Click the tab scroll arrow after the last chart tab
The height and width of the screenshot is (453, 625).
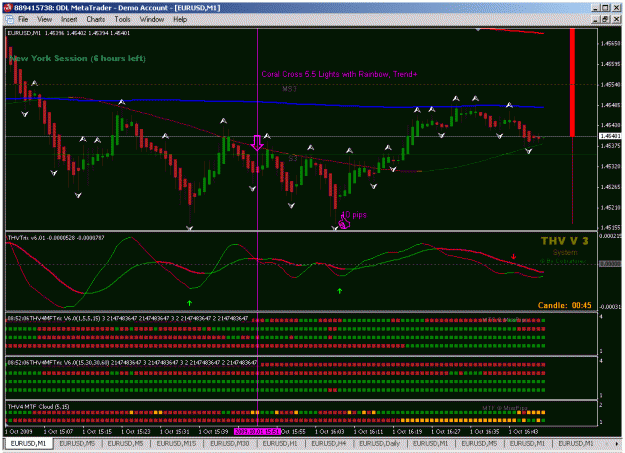tap(617, 443)
